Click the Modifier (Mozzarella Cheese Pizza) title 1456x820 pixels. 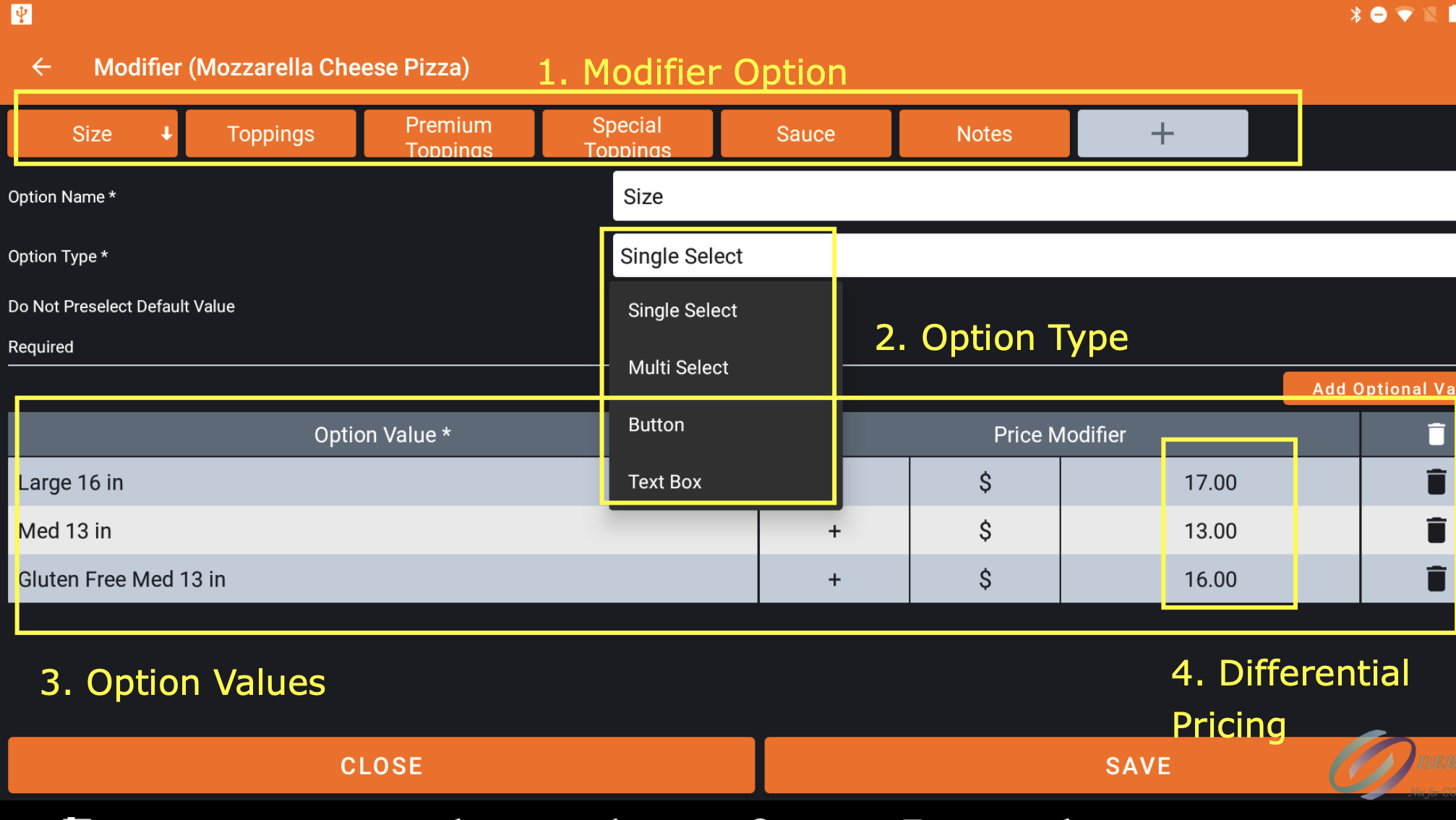pos(282,67)
